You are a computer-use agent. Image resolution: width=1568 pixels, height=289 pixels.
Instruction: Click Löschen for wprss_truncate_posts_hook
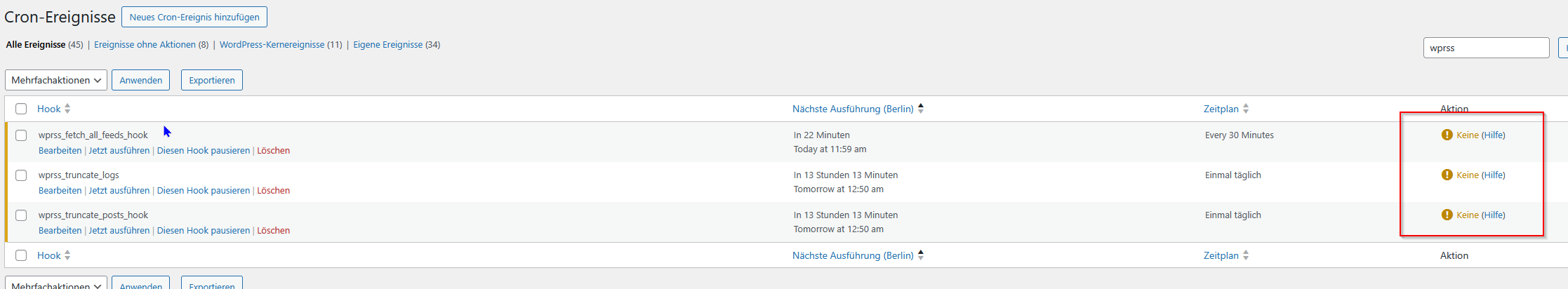(x=273, y=231)
